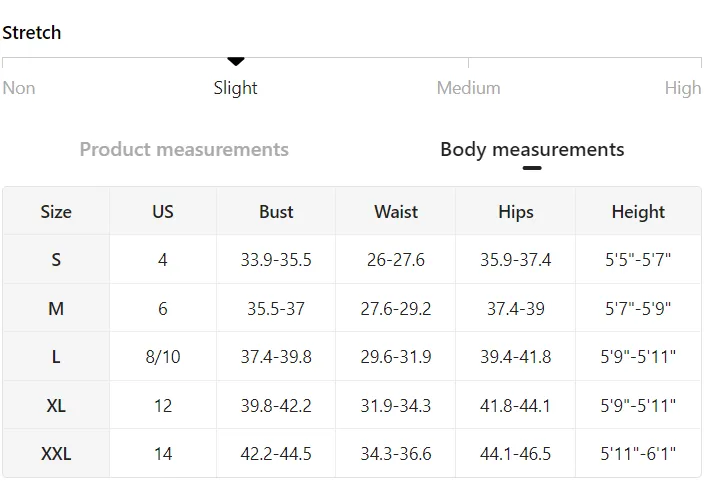Click the Hips column header
The width and height of the screenshot is (707, 496).
[x=516, y=211]
